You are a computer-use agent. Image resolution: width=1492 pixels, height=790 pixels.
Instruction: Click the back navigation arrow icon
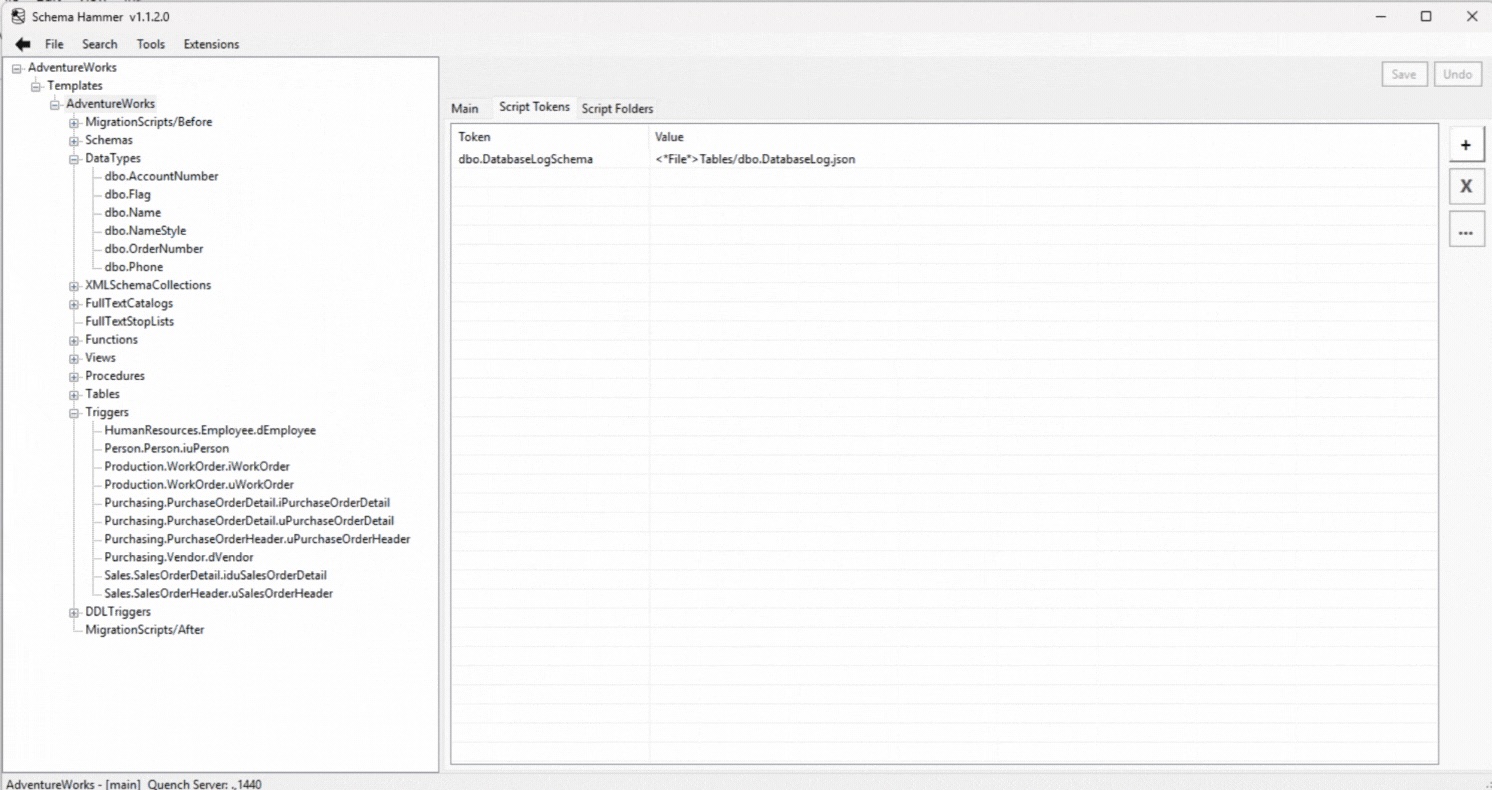tap(22, 43)
